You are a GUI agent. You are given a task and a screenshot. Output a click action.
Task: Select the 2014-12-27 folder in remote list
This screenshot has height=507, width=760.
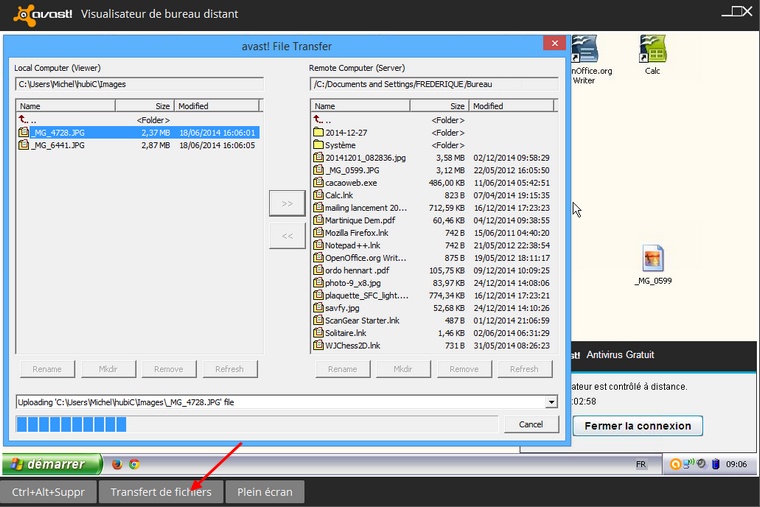pos(346,132)
